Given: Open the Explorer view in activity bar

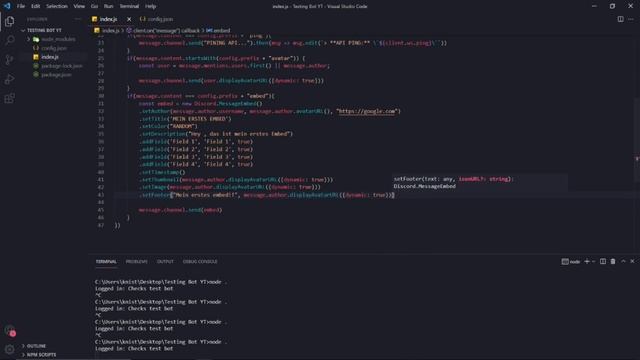Looking at the screenshot, I should [9, 21].
